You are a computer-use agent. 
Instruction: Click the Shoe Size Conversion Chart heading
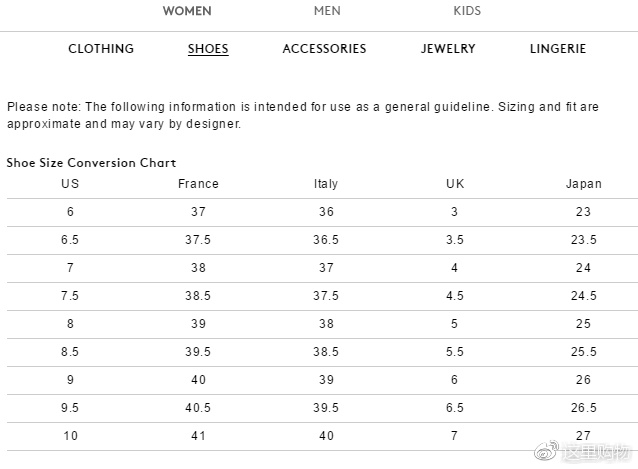click(91, 163)
